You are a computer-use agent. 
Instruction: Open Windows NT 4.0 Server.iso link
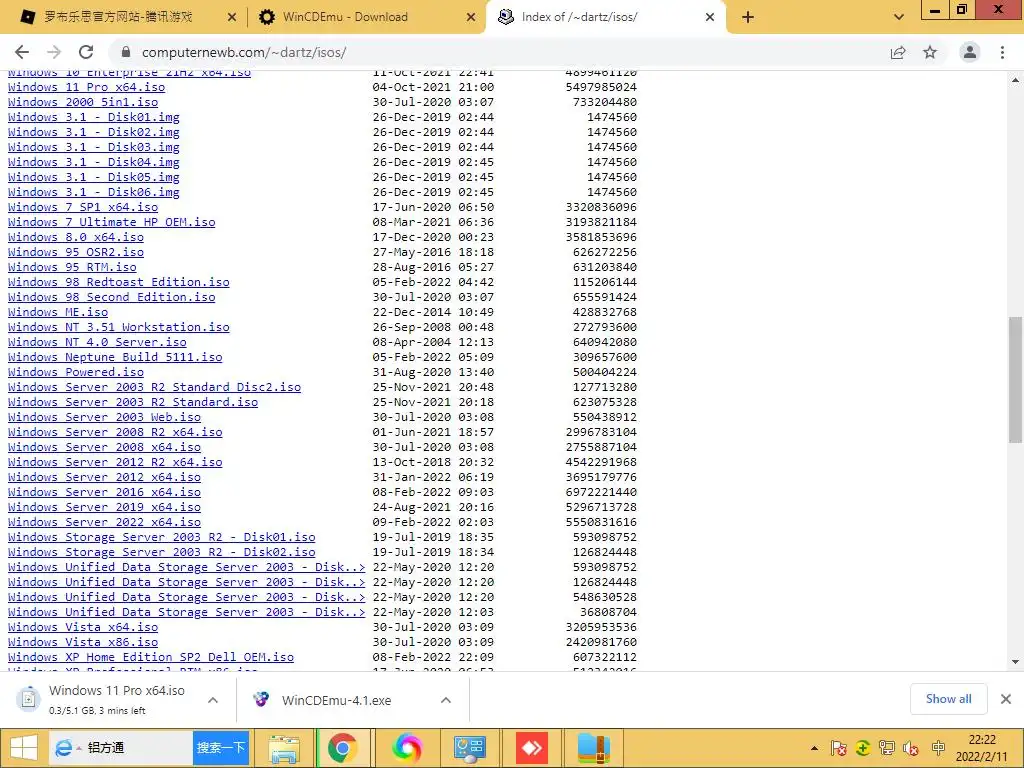[x=97, y=342]
